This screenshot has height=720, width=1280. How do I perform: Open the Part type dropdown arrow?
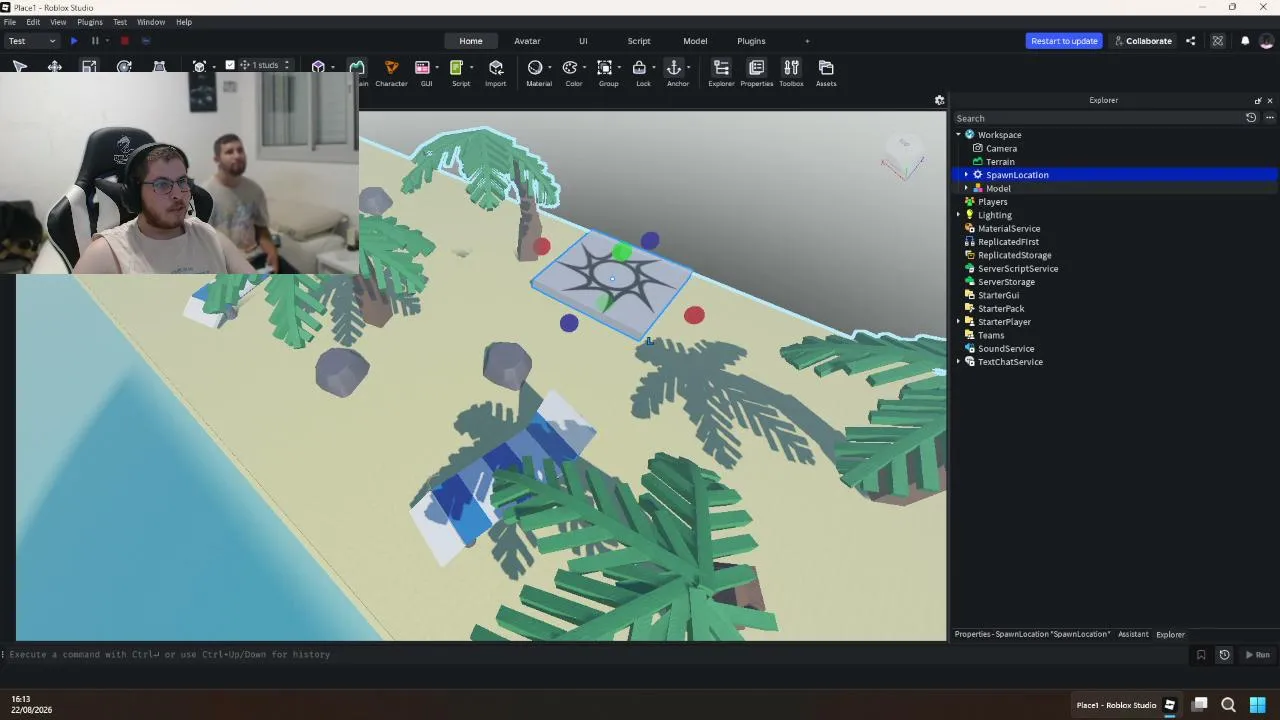tap(332, 67)
